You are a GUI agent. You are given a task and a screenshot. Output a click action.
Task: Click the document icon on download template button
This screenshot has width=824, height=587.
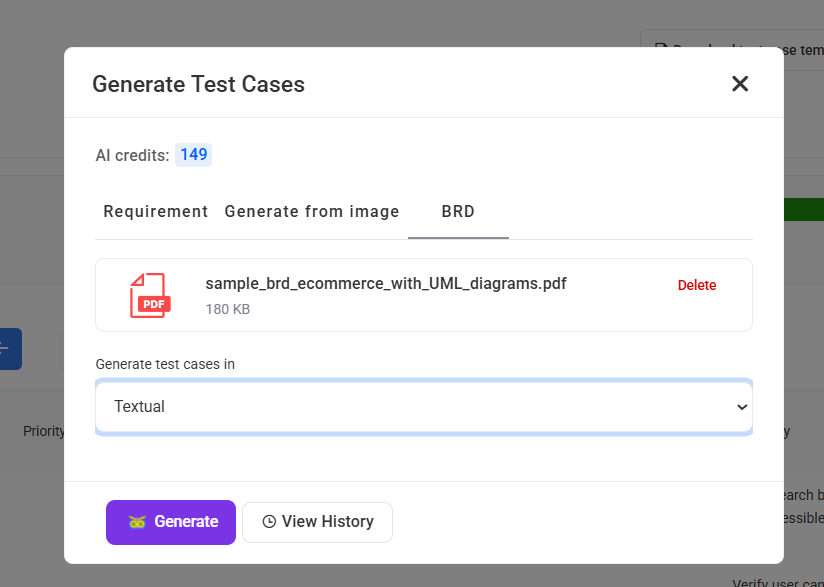(660, 49)
